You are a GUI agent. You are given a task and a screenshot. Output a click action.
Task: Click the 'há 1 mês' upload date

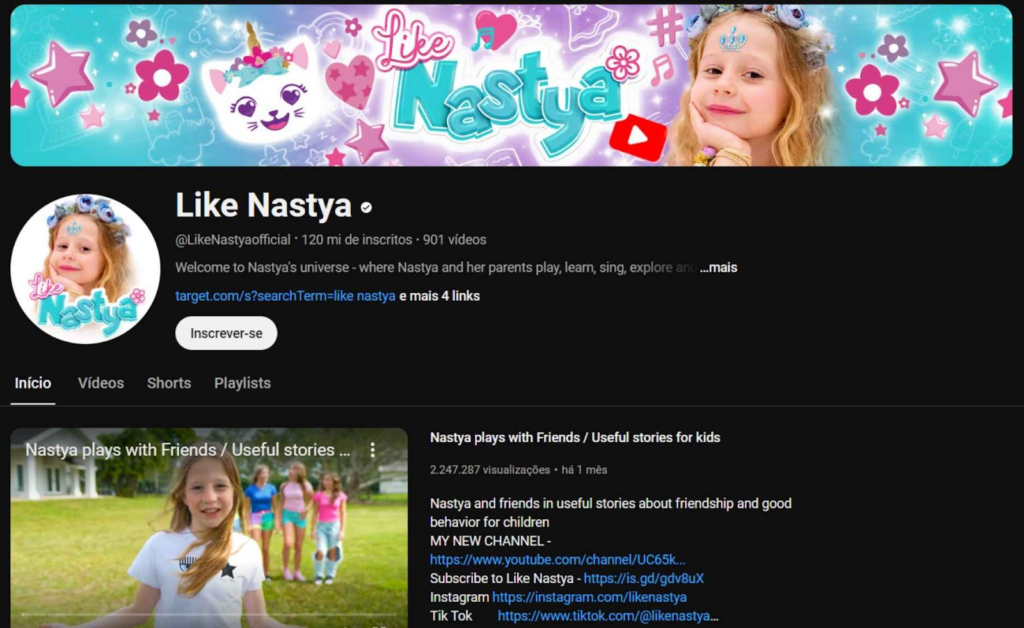pos(584,469)
